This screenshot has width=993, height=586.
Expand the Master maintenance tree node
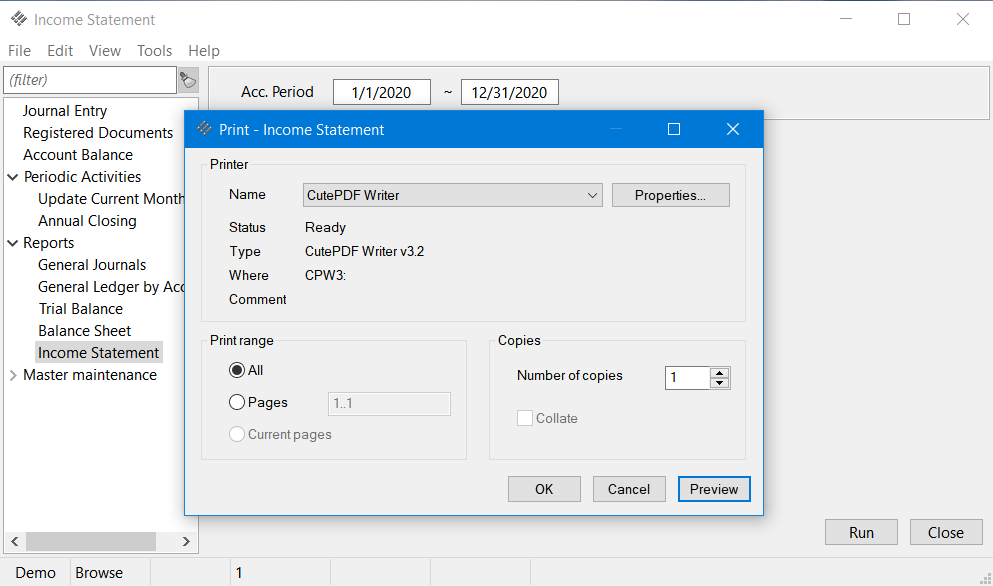click(x=13, y=375)
